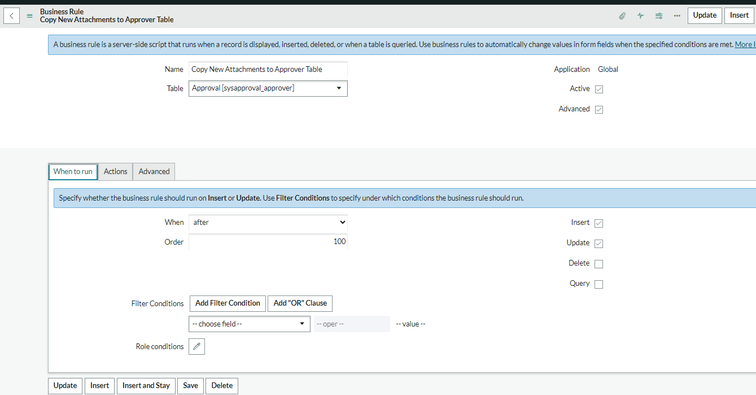
Task: Open more options ellipsis in header
Action: click(x=677, y=16)
